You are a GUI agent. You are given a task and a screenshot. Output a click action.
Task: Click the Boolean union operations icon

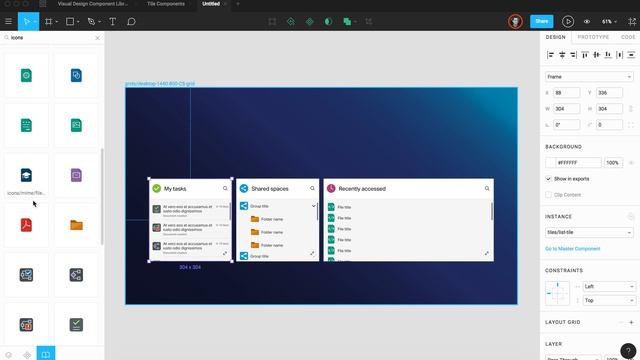pos(347,22)
